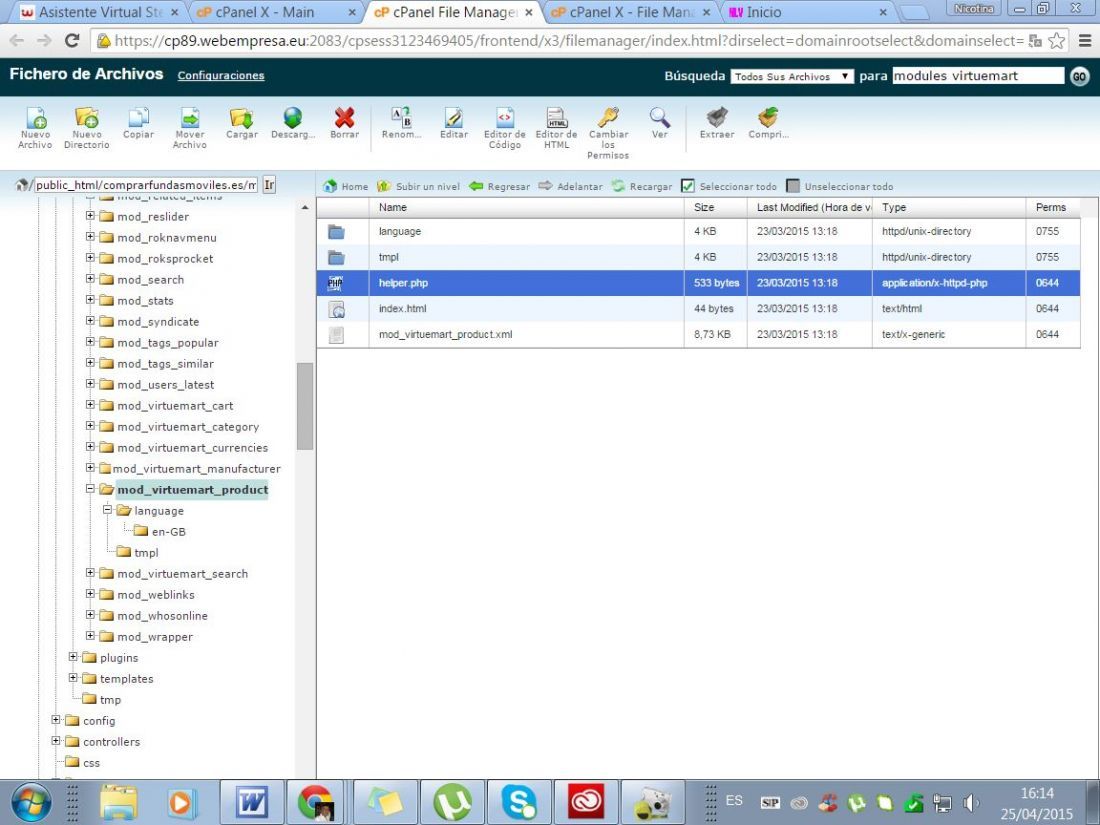Open the Editor de HTML
The height and width of the screenshot is (825, 1100).
point(556,128)
